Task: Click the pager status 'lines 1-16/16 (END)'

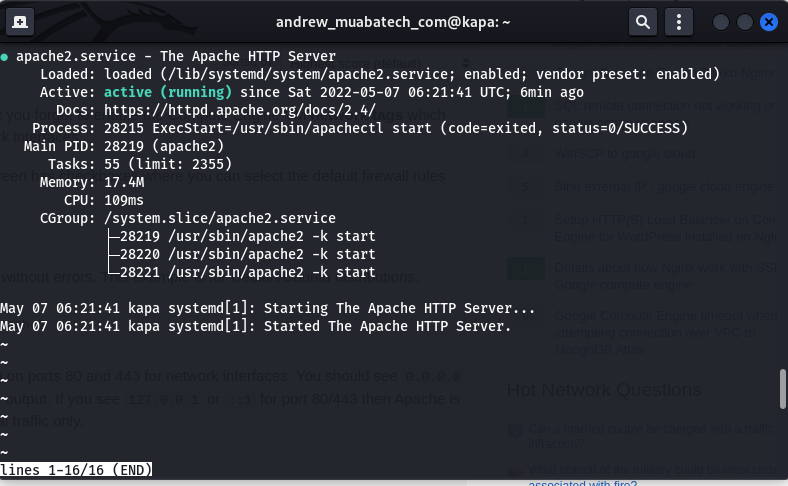Action: (76, 470)
